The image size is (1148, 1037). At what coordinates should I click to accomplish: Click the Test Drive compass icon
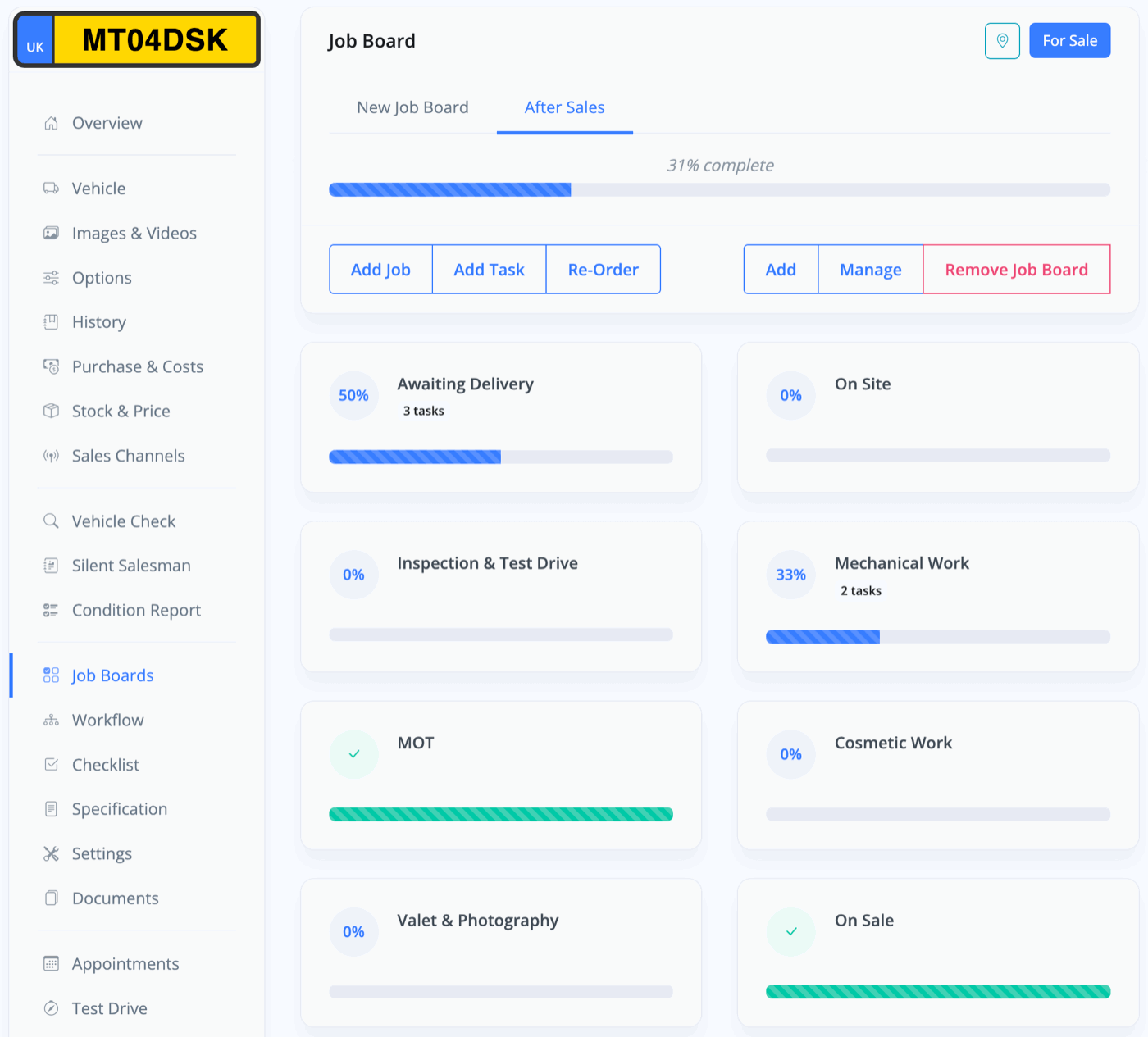pyautogui.click(x=51, y=1008)
